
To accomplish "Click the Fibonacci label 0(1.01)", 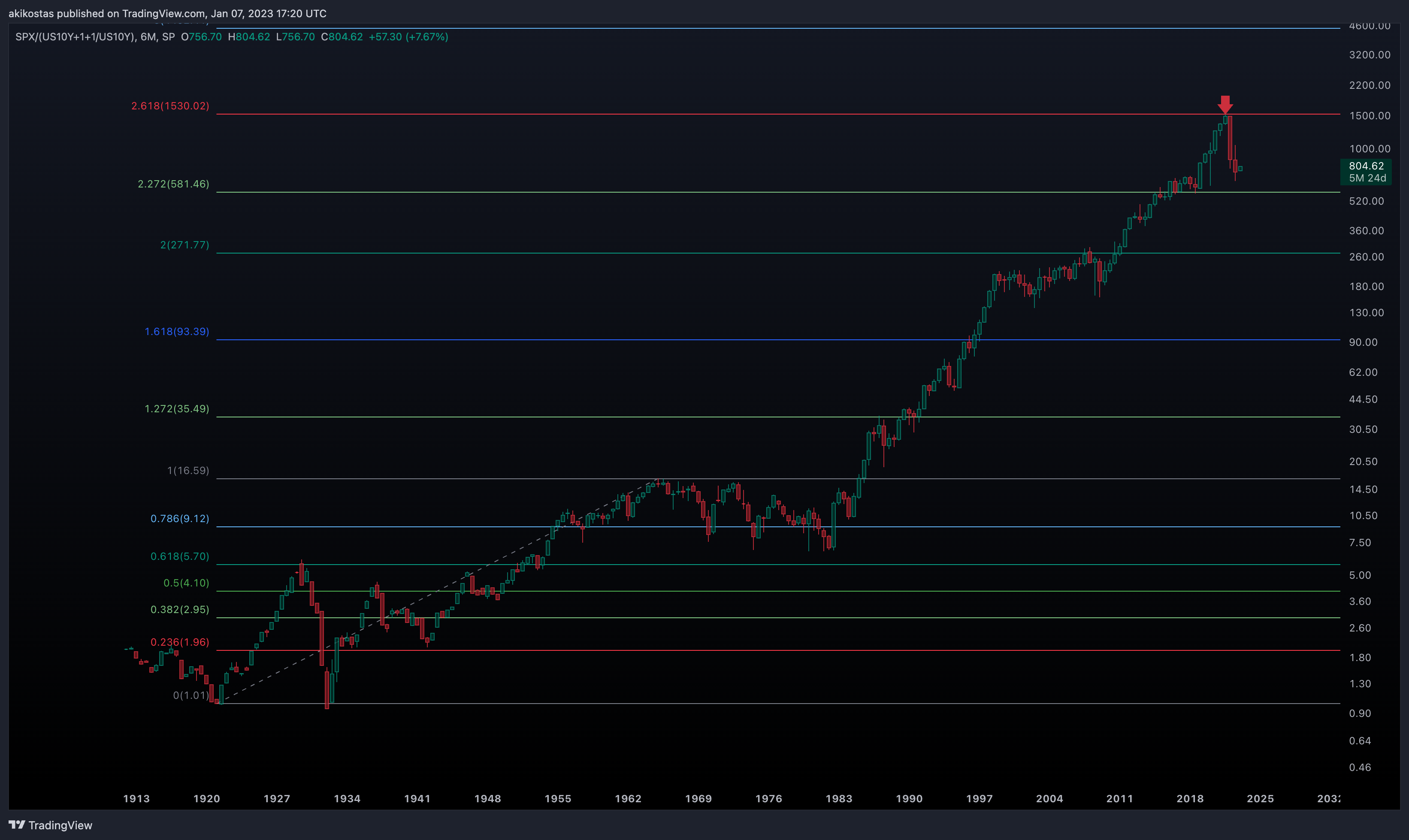I will click(191, 696).
